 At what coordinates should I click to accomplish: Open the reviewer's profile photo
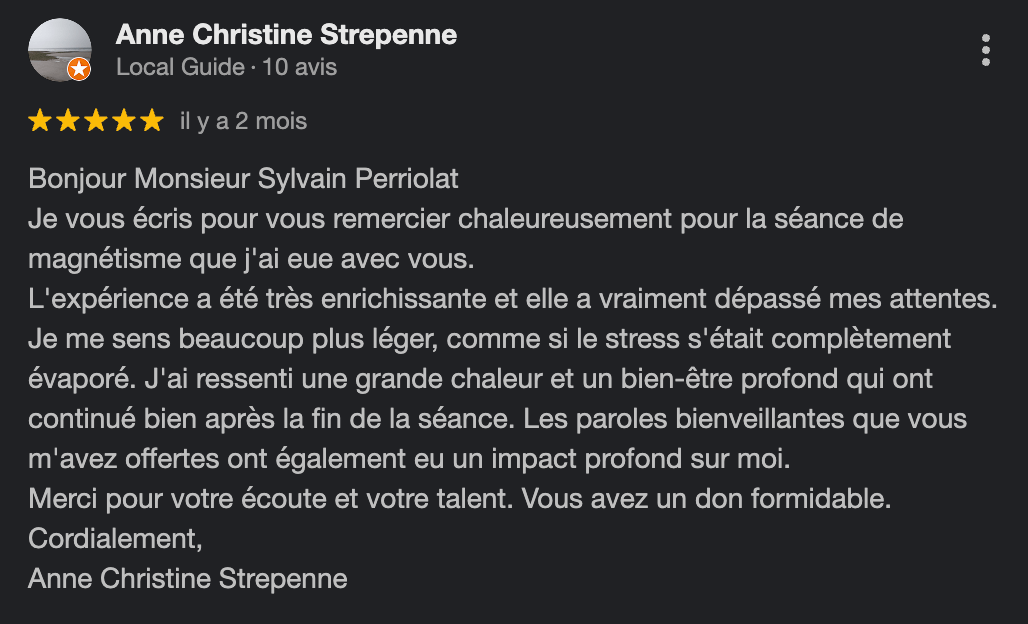[x=59, y=49]
